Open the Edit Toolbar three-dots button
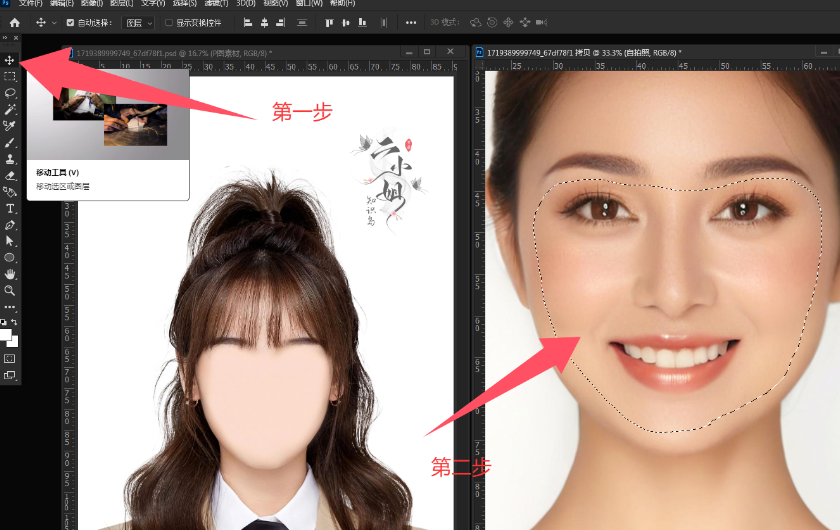The image size is (840, 530). 10,307
